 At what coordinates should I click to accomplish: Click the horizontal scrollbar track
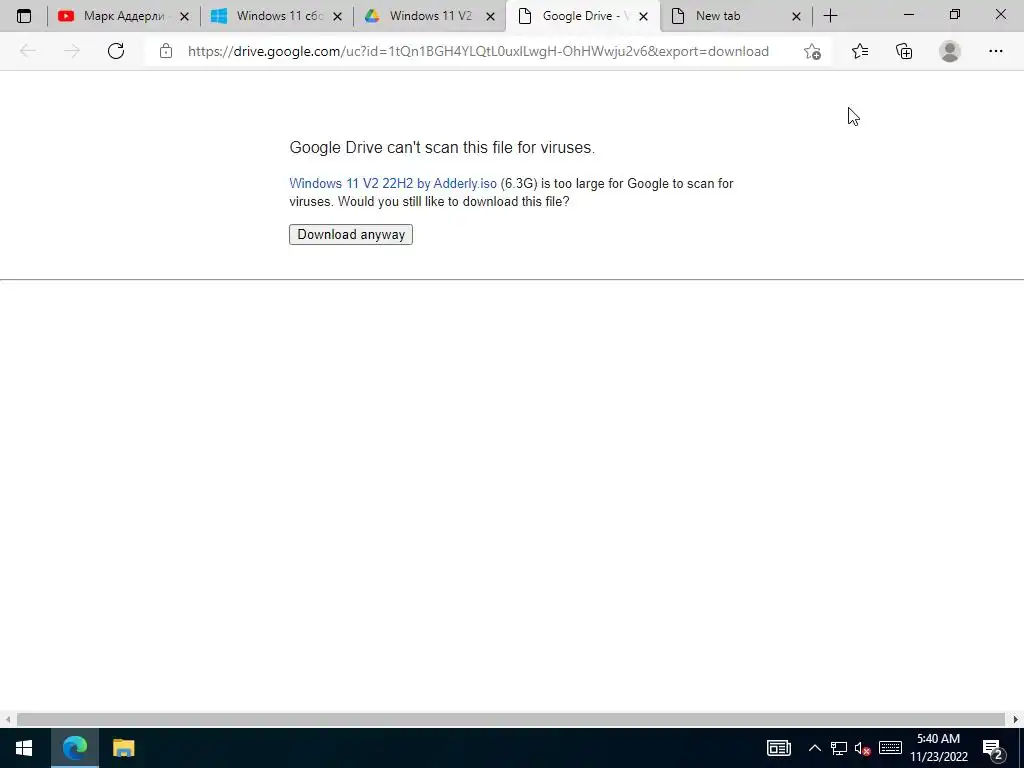coord(511,719)
